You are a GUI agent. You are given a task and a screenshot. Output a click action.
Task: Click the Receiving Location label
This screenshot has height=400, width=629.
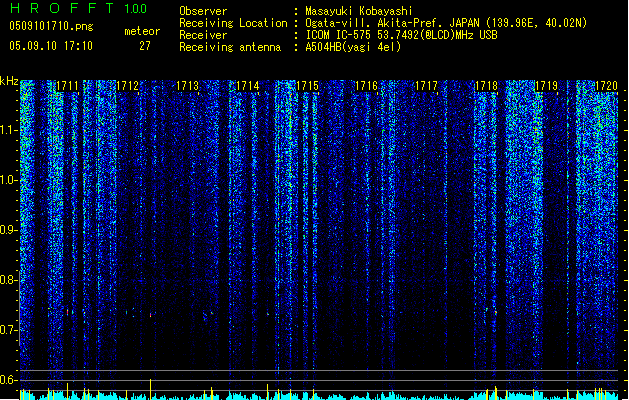pyautogui.click(x=233, y=23)
